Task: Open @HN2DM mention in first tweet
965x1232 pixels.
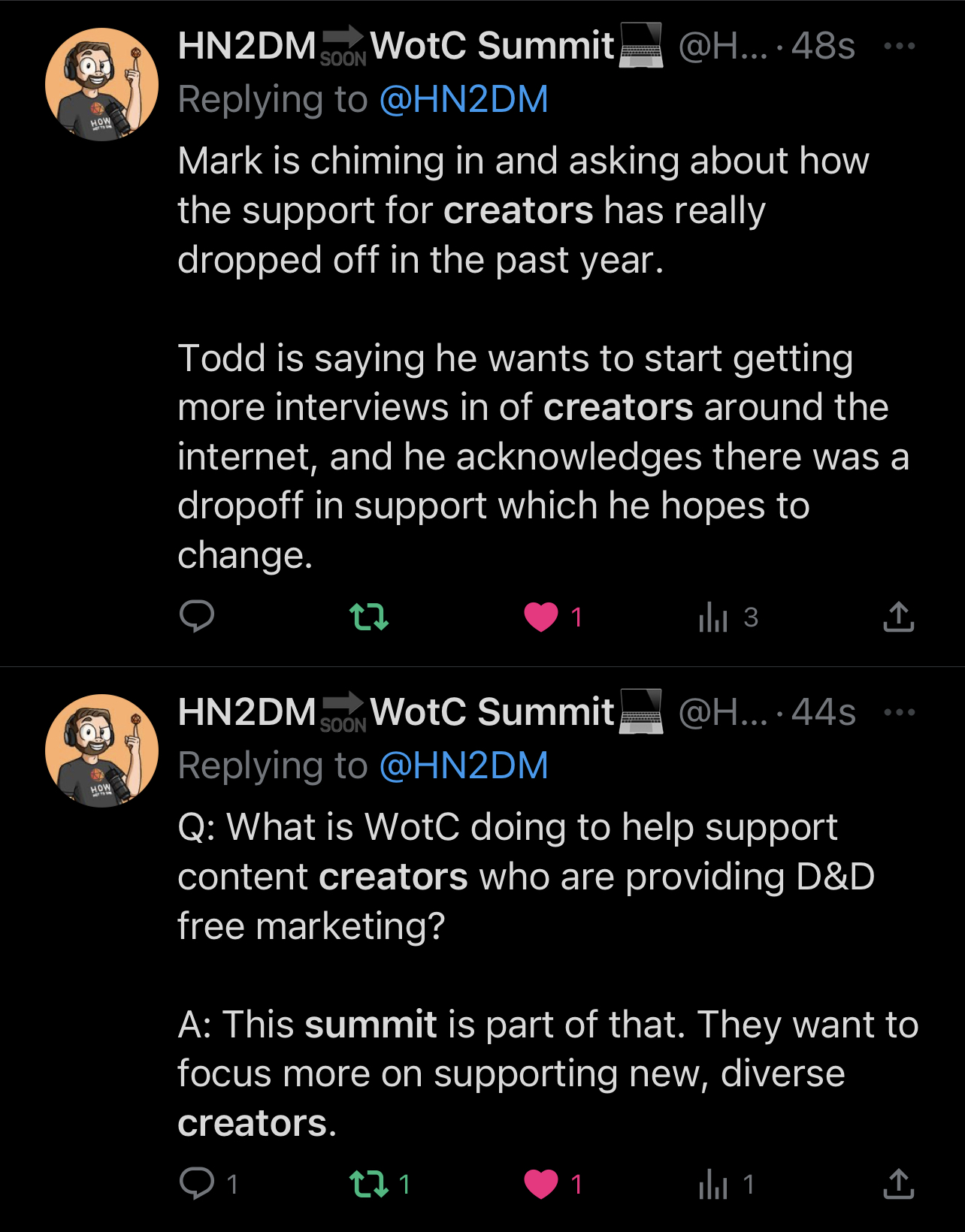Action: 464,100
